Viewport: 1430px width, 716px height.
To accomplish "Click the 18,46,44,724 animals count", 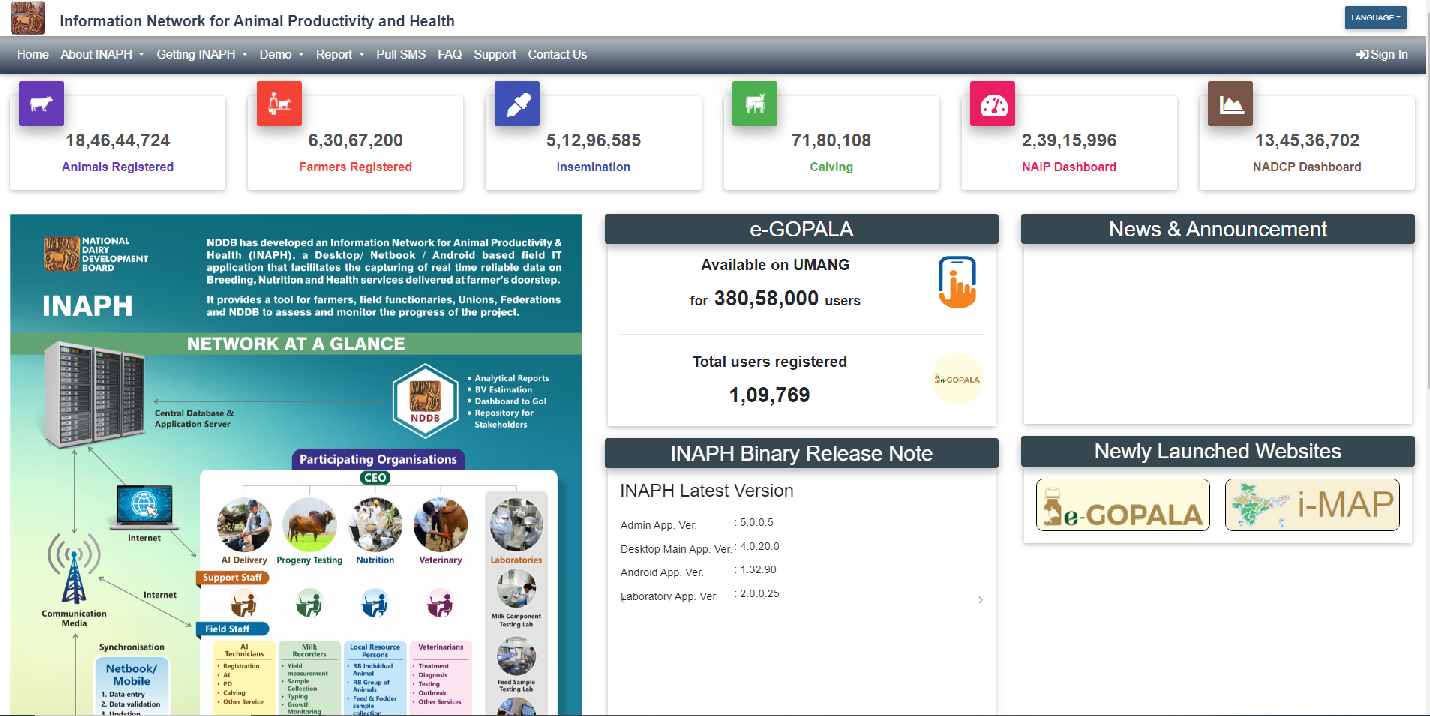I will 118,141.
